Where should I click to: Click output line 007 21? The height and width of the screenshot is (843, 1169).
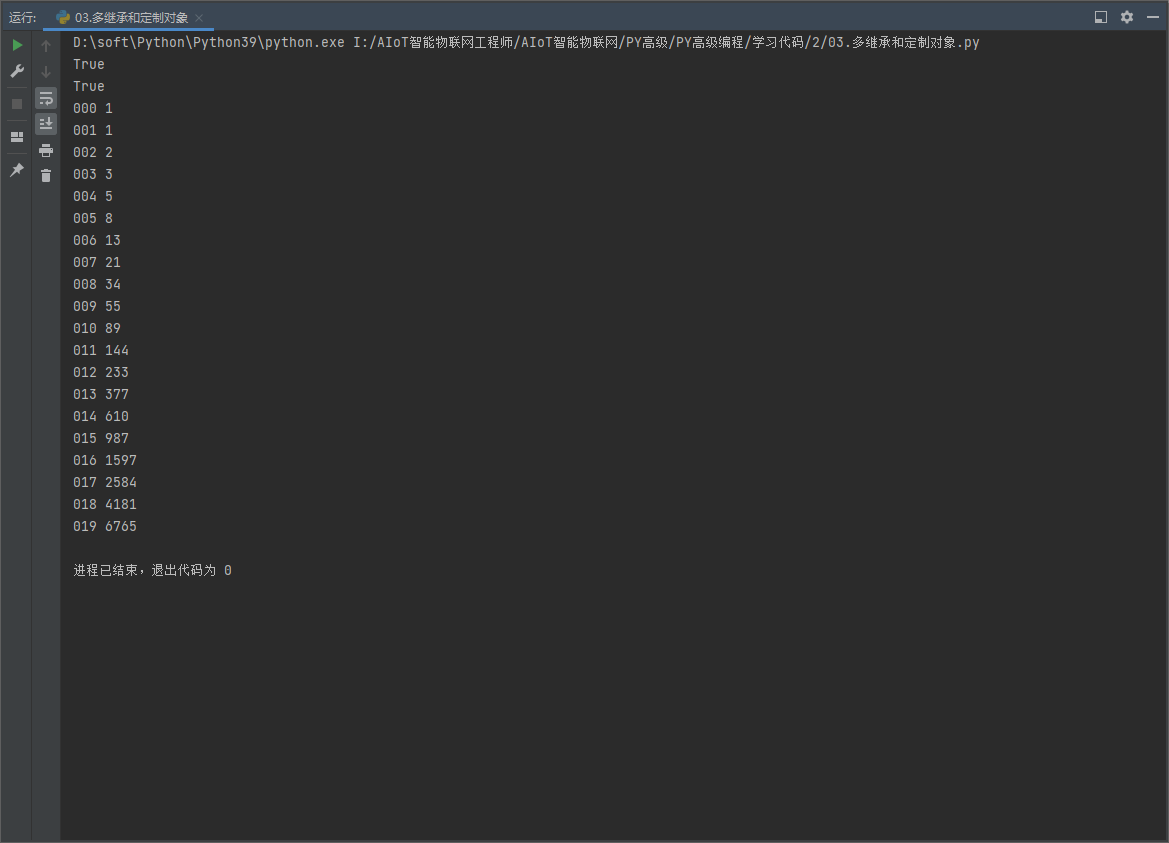[97, 262]
